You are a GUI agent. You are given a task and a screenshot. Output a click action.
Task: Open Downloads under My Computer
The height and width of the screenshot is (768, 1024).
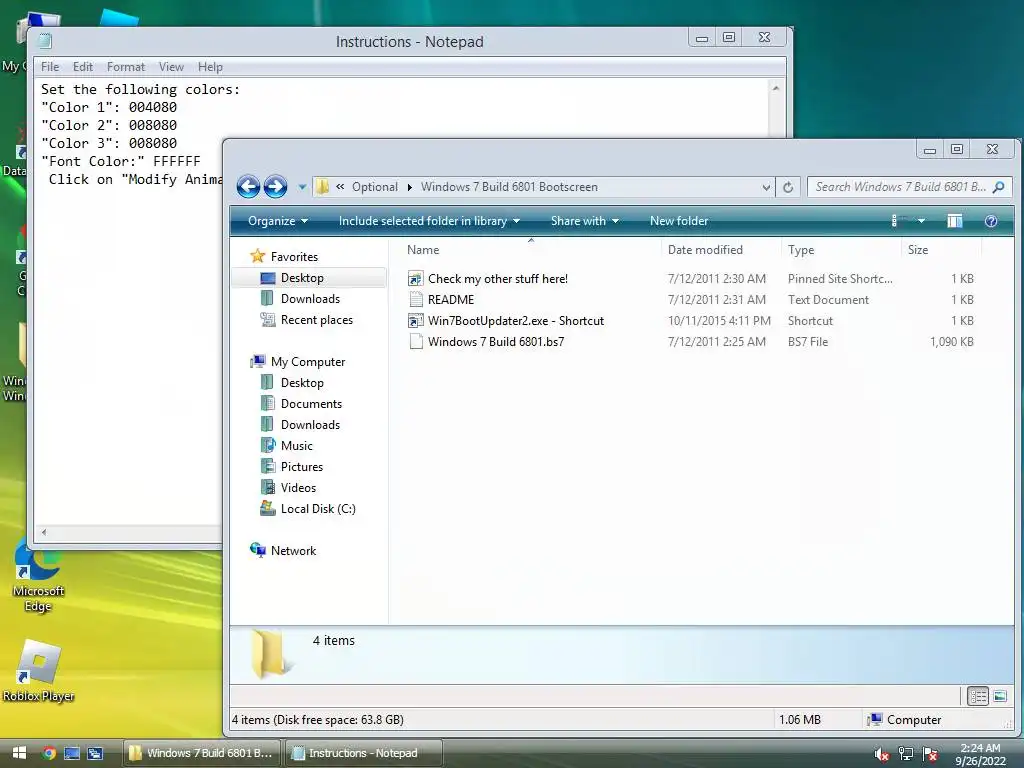pos(310,424)
